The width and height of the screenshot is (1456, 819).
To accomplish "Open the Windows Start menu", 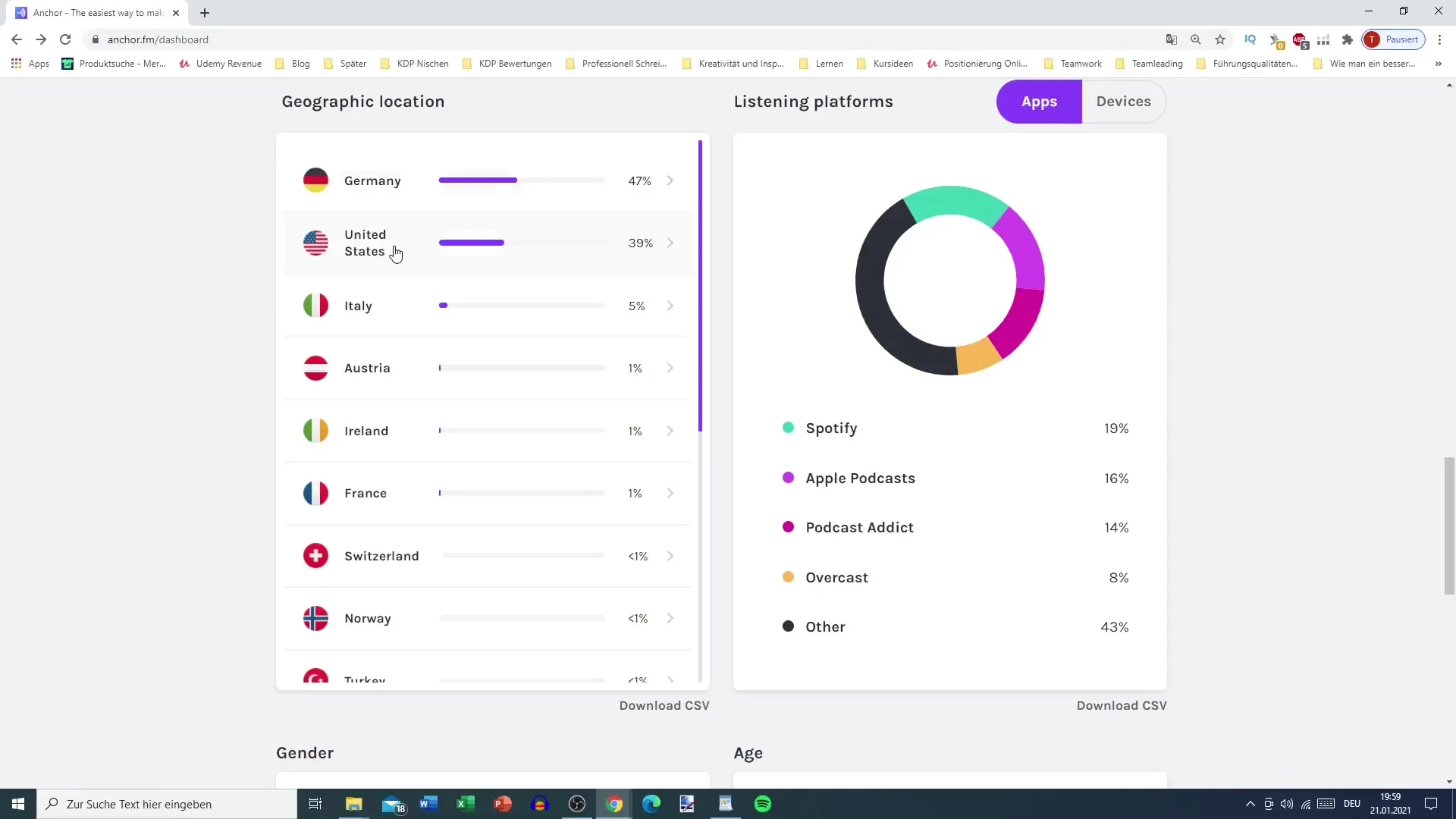I will click(18, 804).
